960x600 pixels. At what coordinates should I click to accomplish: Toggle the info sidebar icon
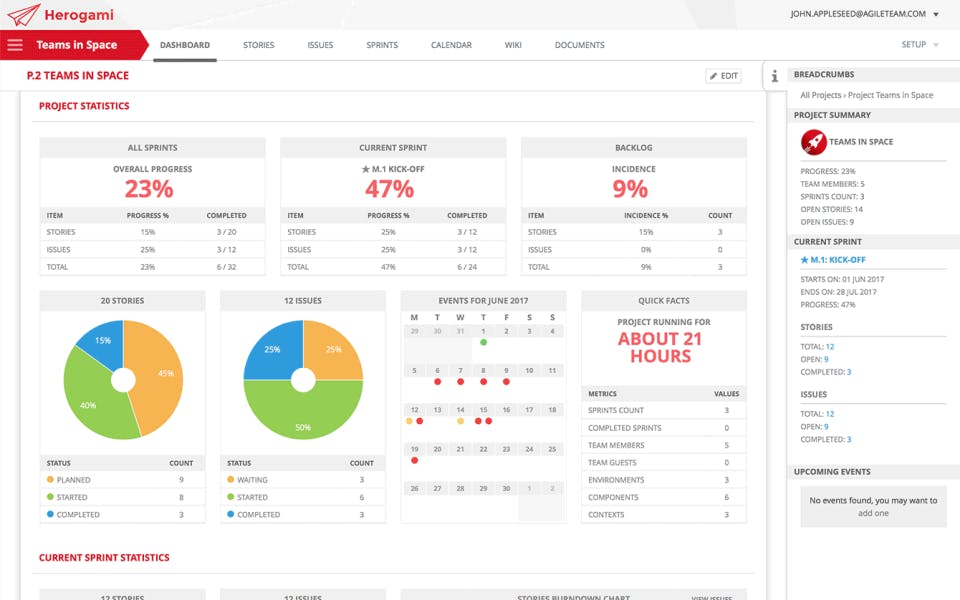coord(774,76)
